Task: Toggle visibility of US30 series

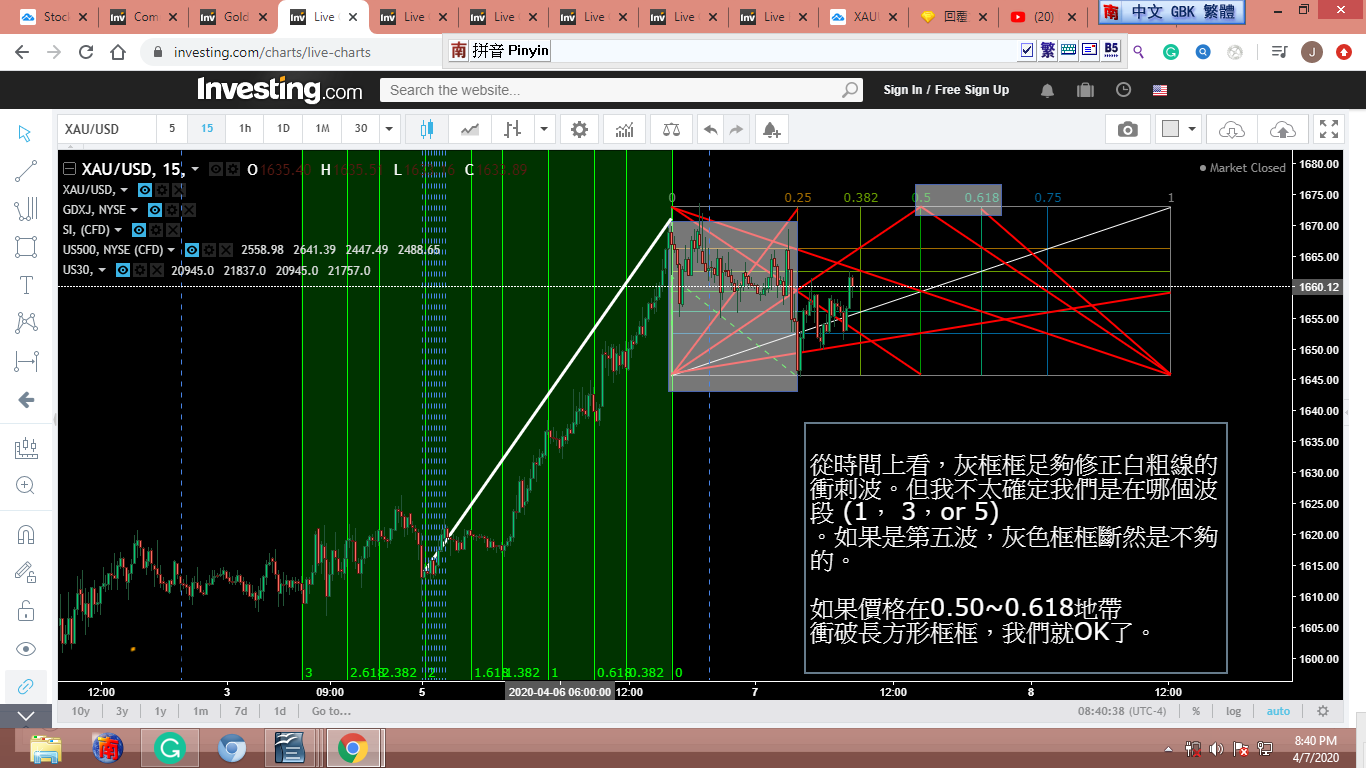Action: (123, 270)
